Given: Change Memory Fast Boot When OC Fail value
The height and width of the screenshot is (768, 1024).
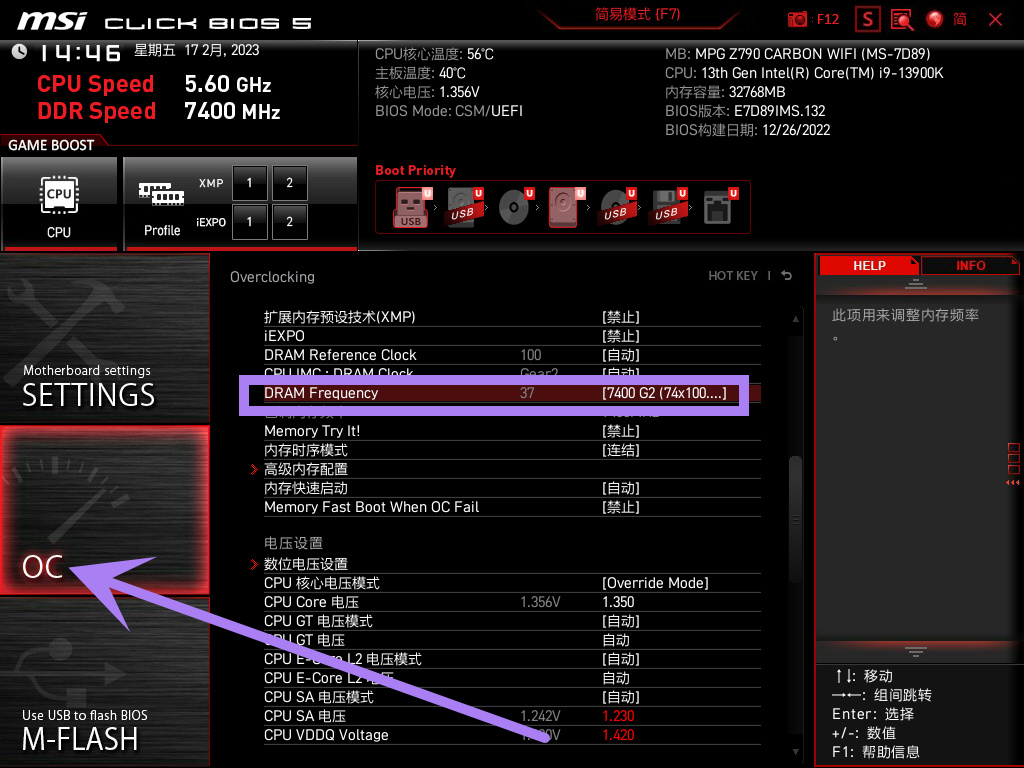Looking at the screenshot, I should coord(620,507).
